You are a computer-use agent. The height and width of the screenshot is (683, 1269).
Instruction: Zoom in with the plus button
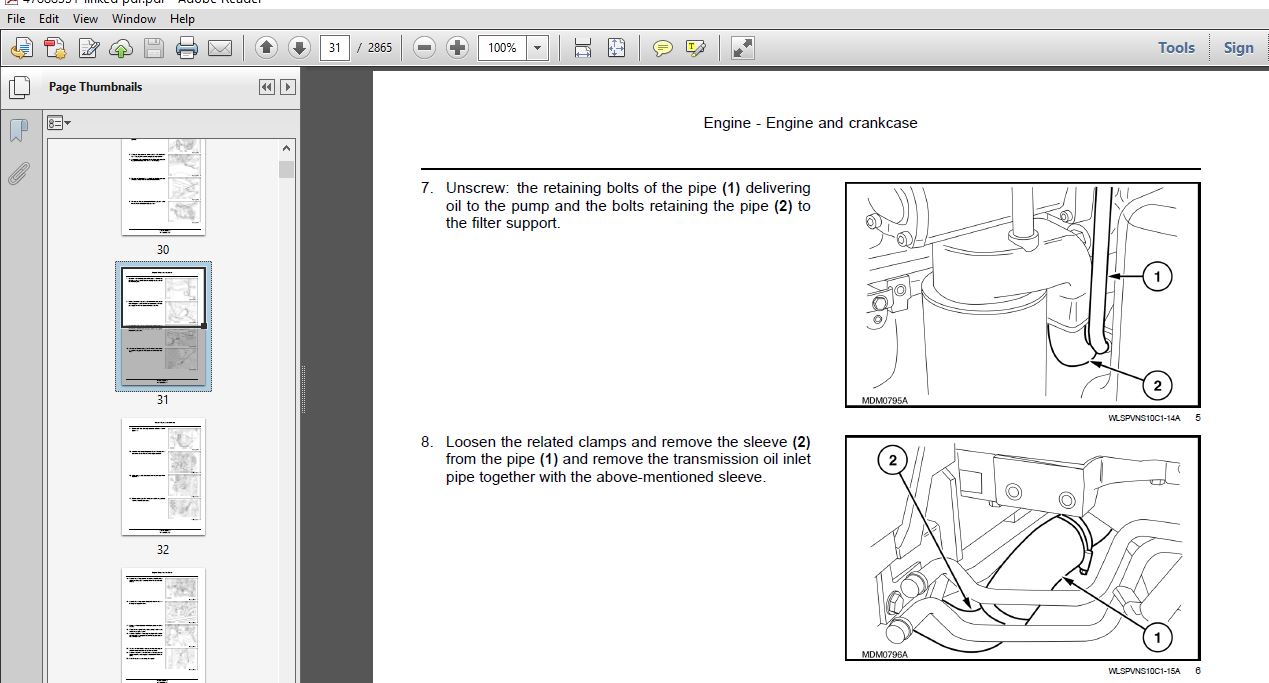point(457,47)
